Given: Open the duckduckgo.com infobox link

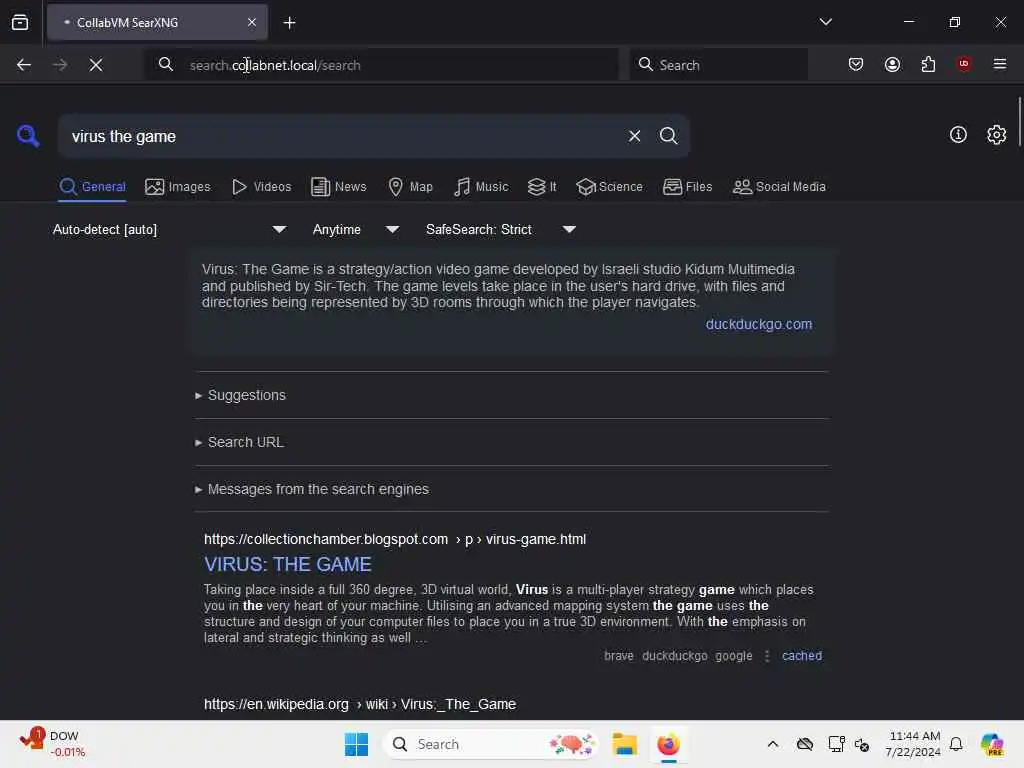Looking at the screenshot, I should 759,325.
